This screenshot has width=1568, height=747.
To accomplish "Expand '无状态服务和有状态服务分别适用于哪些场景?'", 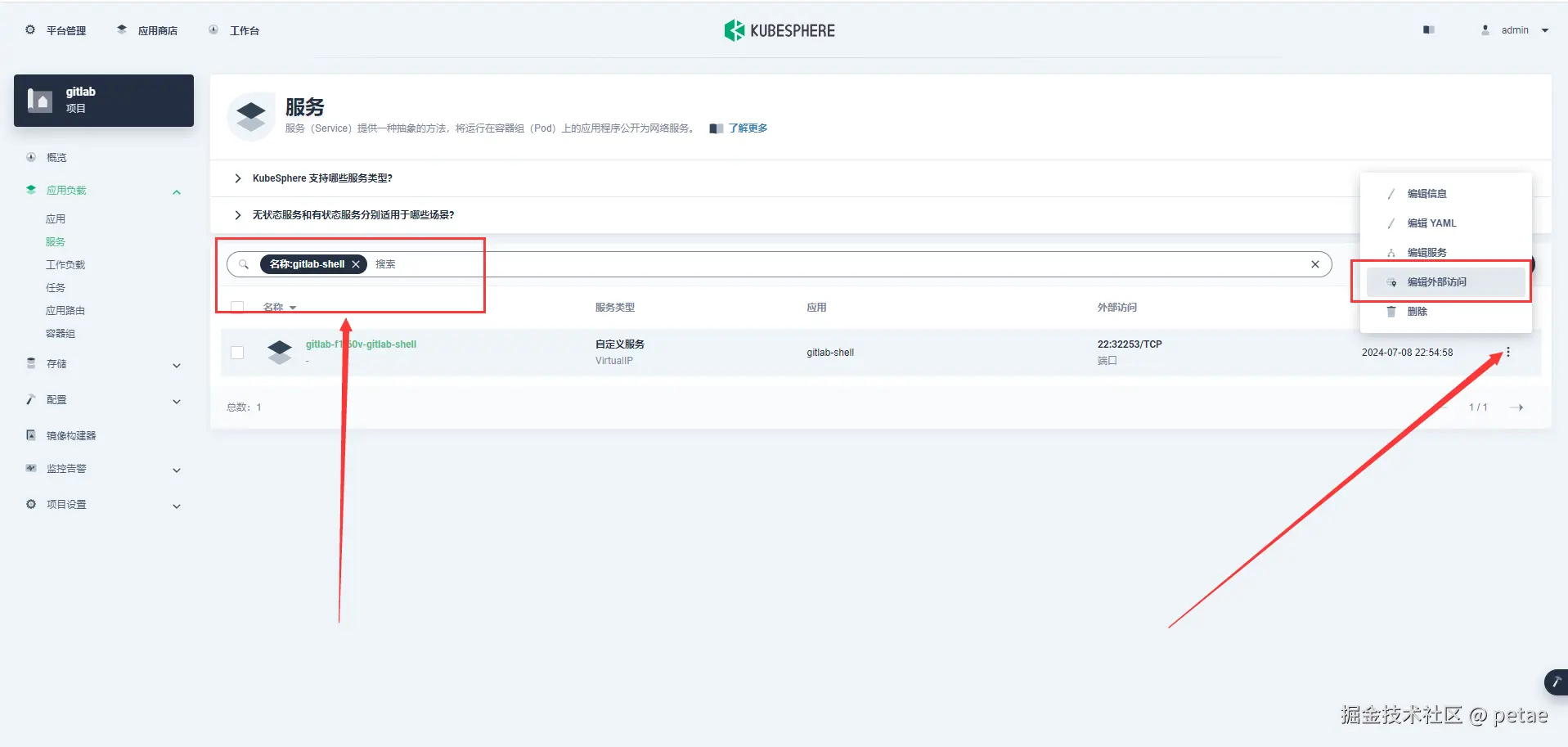I will pos(353,215).
